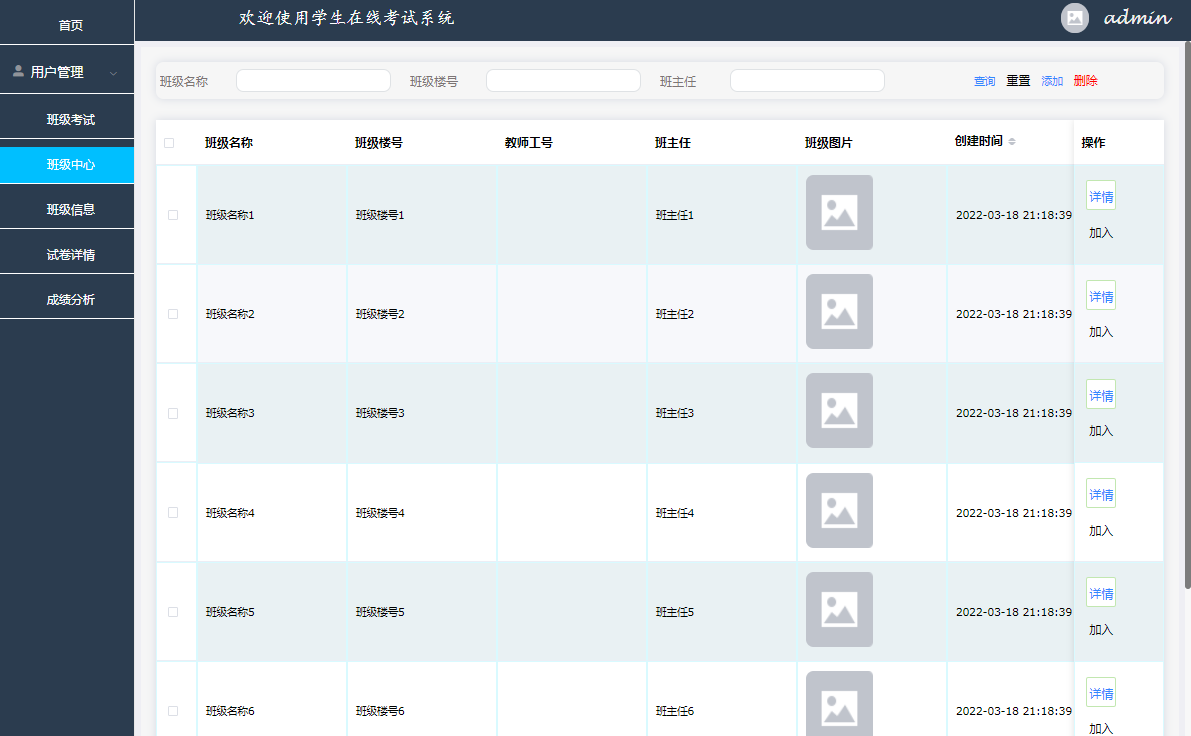Click the user icon beside 用户管理

pyautogui.click(x=18, y=71)
